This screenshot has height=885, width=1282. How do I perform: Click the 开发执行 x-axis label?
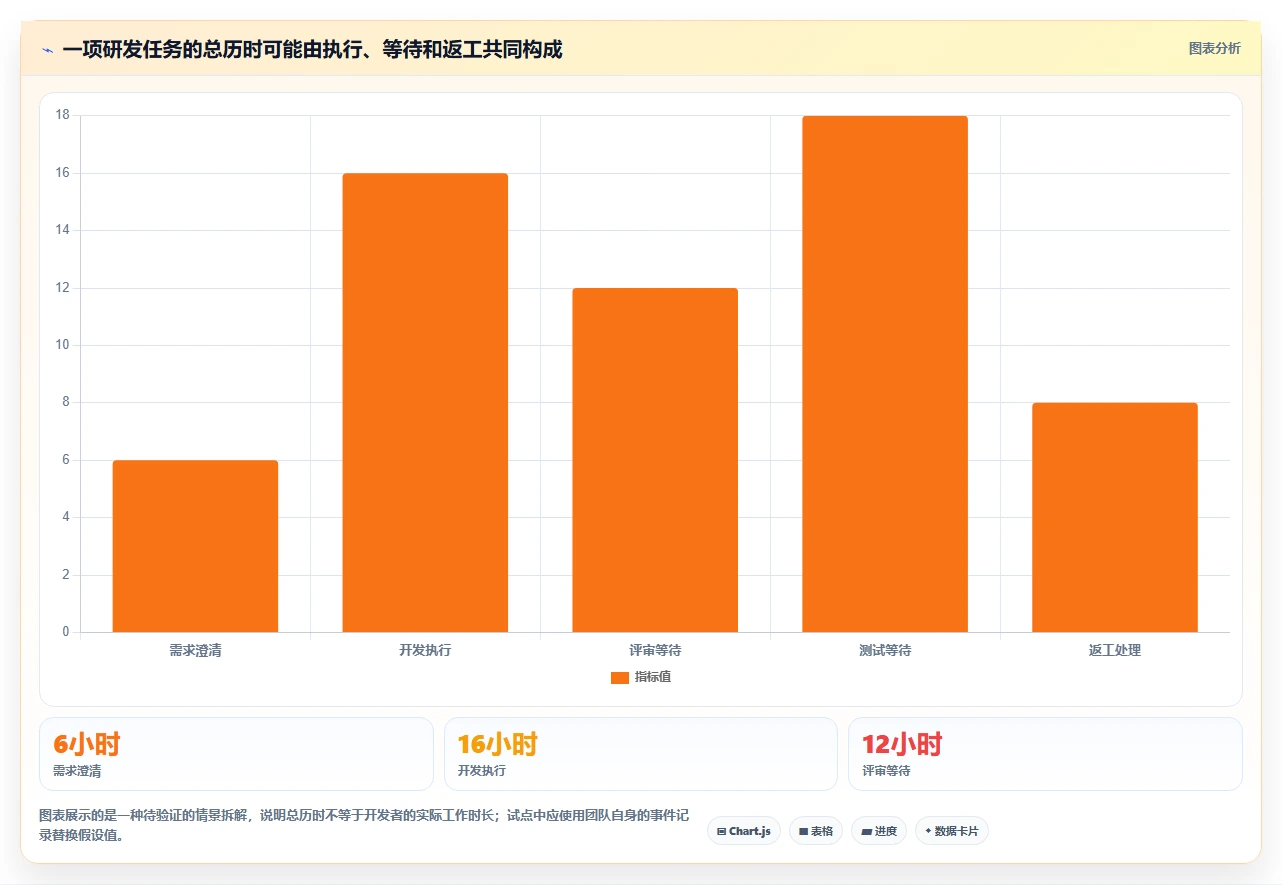(x=425, y=650)
